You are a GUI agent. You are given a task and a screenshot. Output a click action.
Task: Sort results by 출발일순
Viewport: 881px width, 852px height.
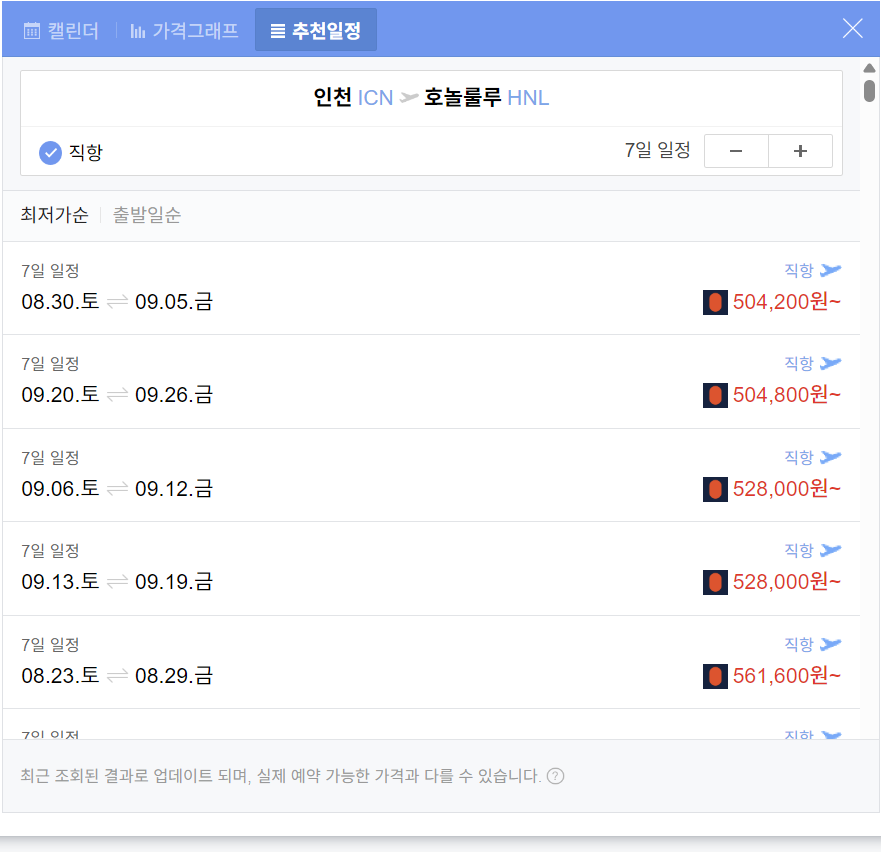[147, 215]
